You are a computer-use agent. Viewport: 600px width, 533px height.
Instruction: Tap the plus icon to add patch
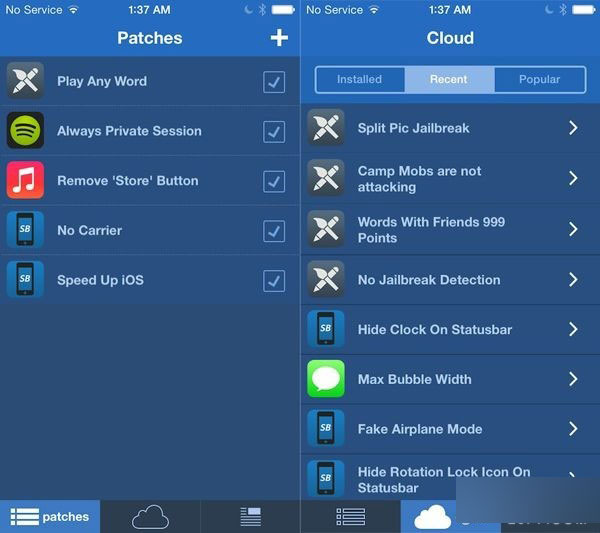click(x=279, y=37)
